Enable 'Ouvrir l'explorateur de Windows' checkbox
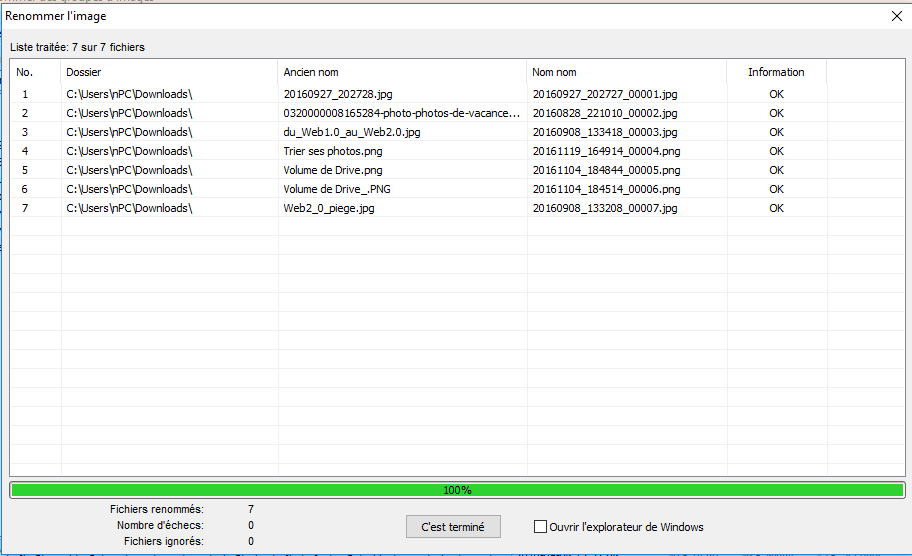This screenshot has width=912, height=556. pos(540,527)
